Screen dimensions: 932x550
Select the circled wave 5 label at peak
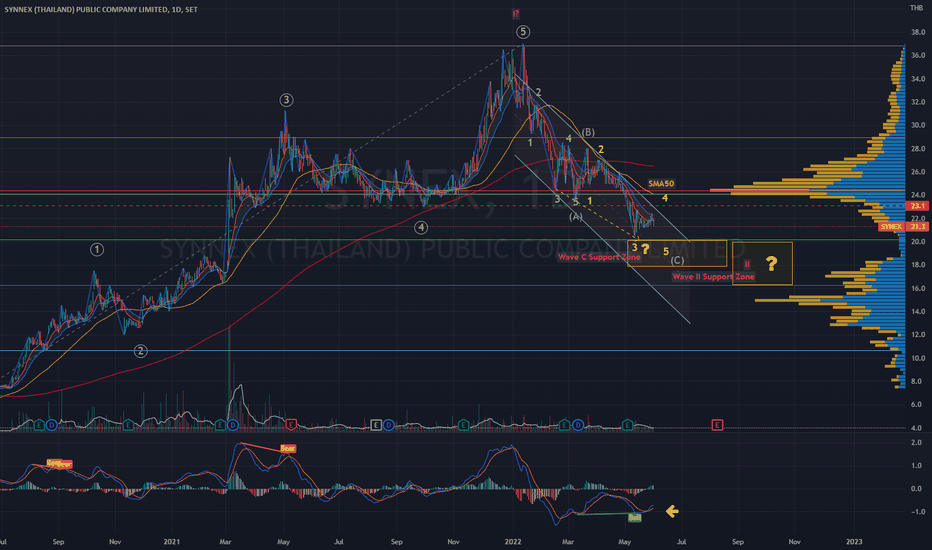pos(522,32)
